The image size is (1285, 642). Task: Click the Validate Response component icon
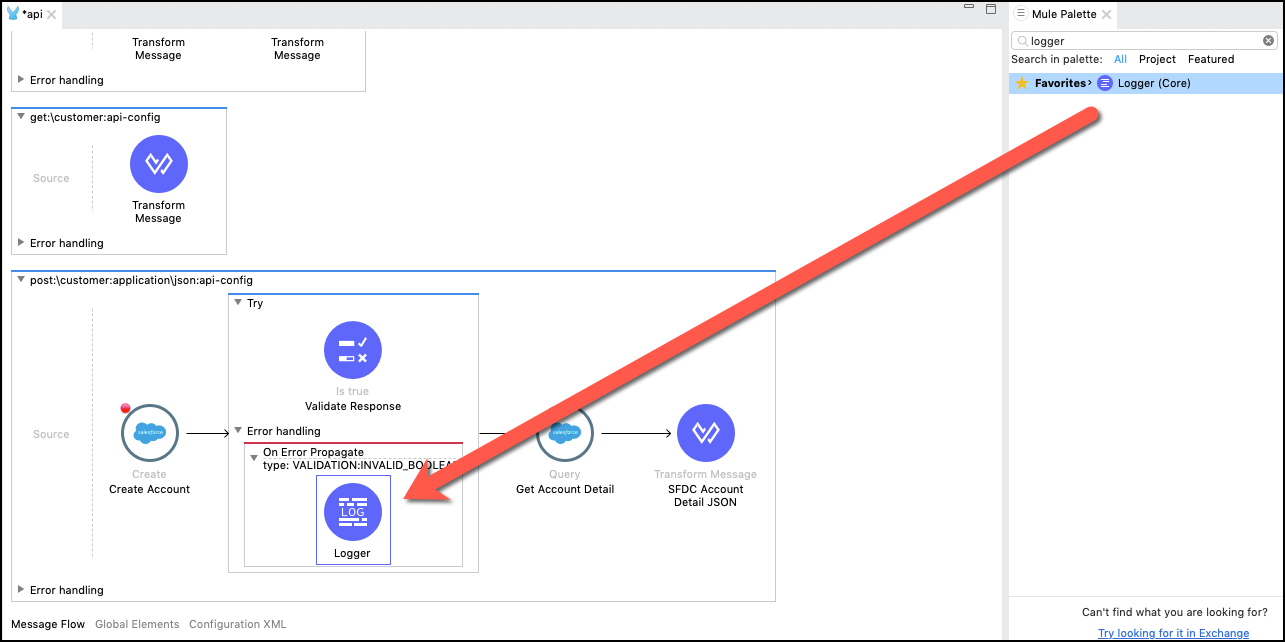(353, 350)
